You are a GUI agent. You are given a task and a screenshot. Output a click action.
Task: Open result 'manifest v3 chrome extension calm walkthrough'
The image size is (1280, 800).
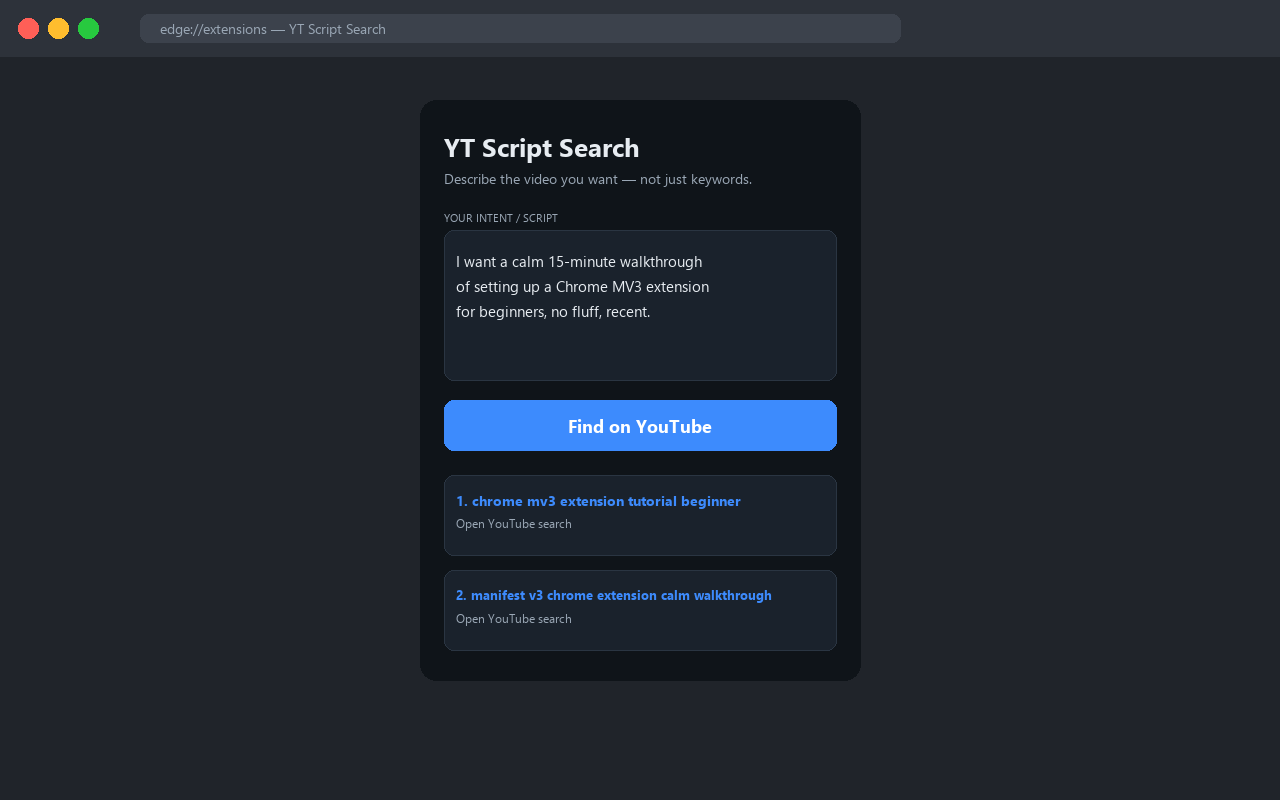pyautogui.click(x=613, y=595)
